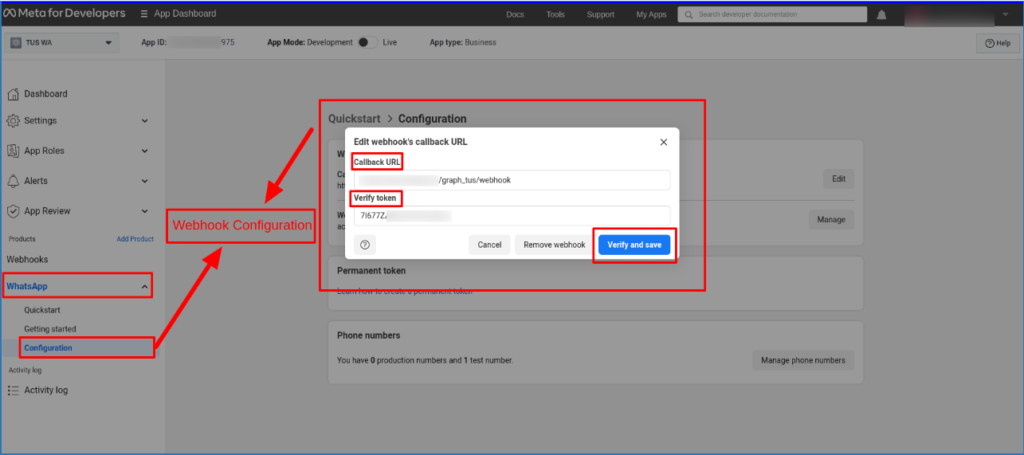Open the Activity log page

pos(46,390)
